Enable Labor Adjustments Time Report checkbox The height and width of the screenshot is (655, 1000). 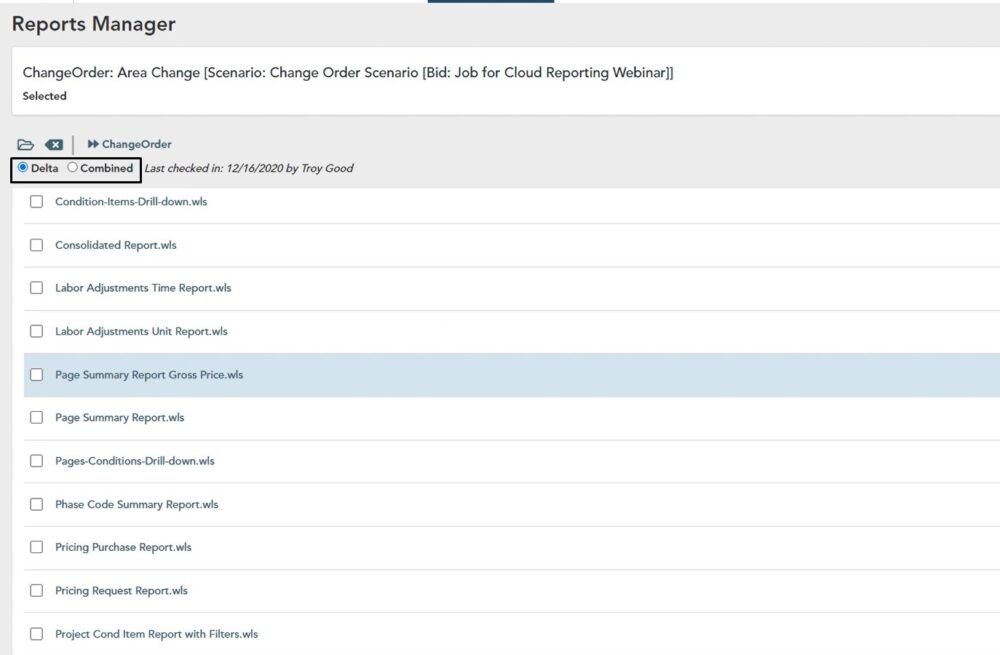point(36,288)
